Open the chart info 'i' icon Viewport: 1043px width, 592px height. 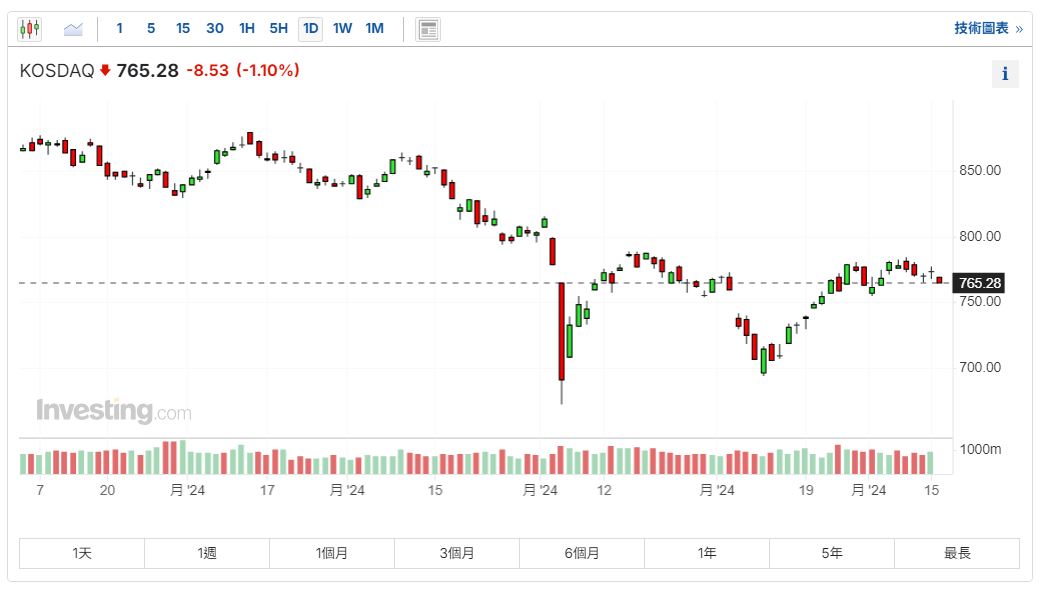coord(1005,74)
